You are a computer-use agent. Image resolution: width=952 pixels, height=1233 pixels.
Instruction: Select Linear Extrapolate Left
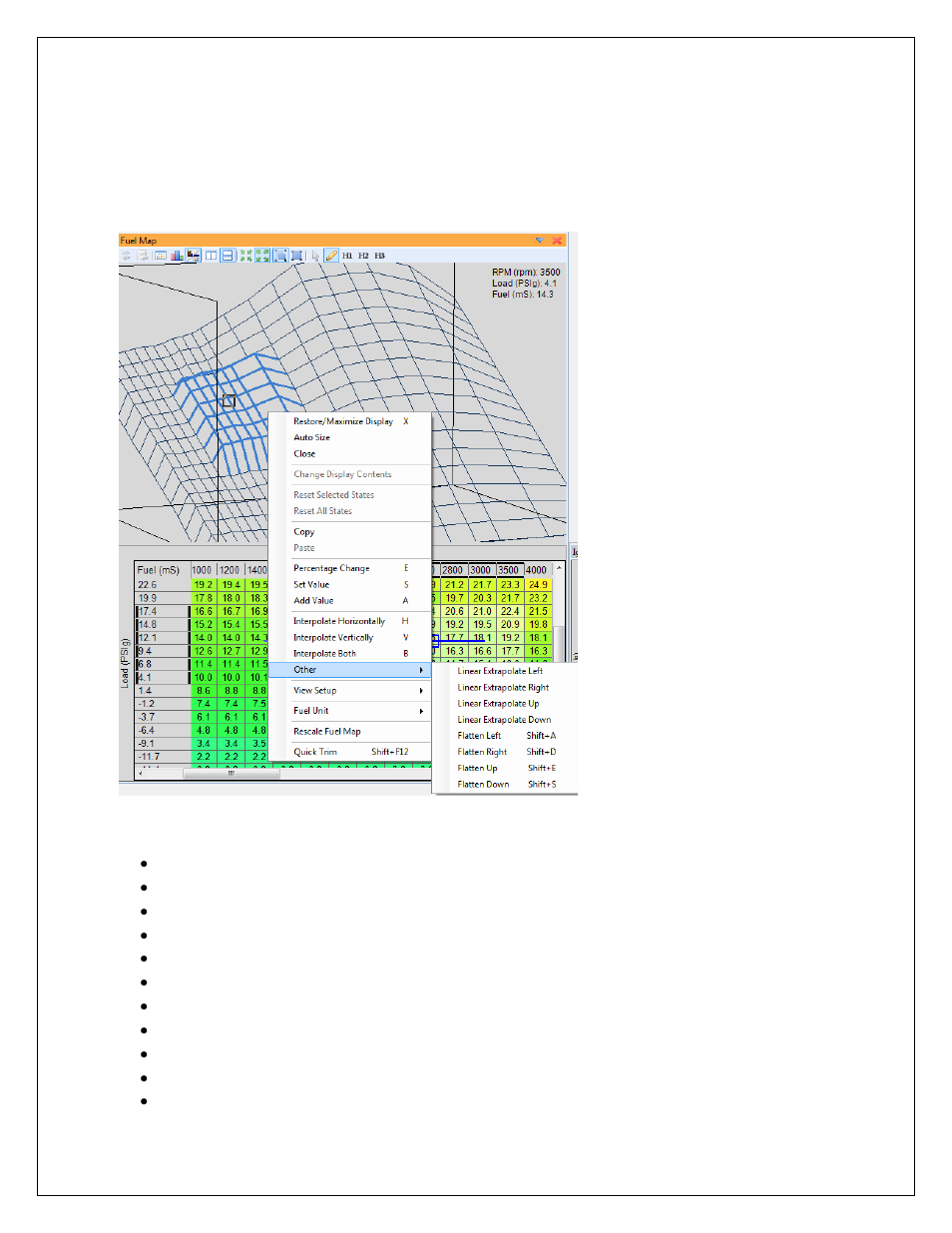(505, 671)
